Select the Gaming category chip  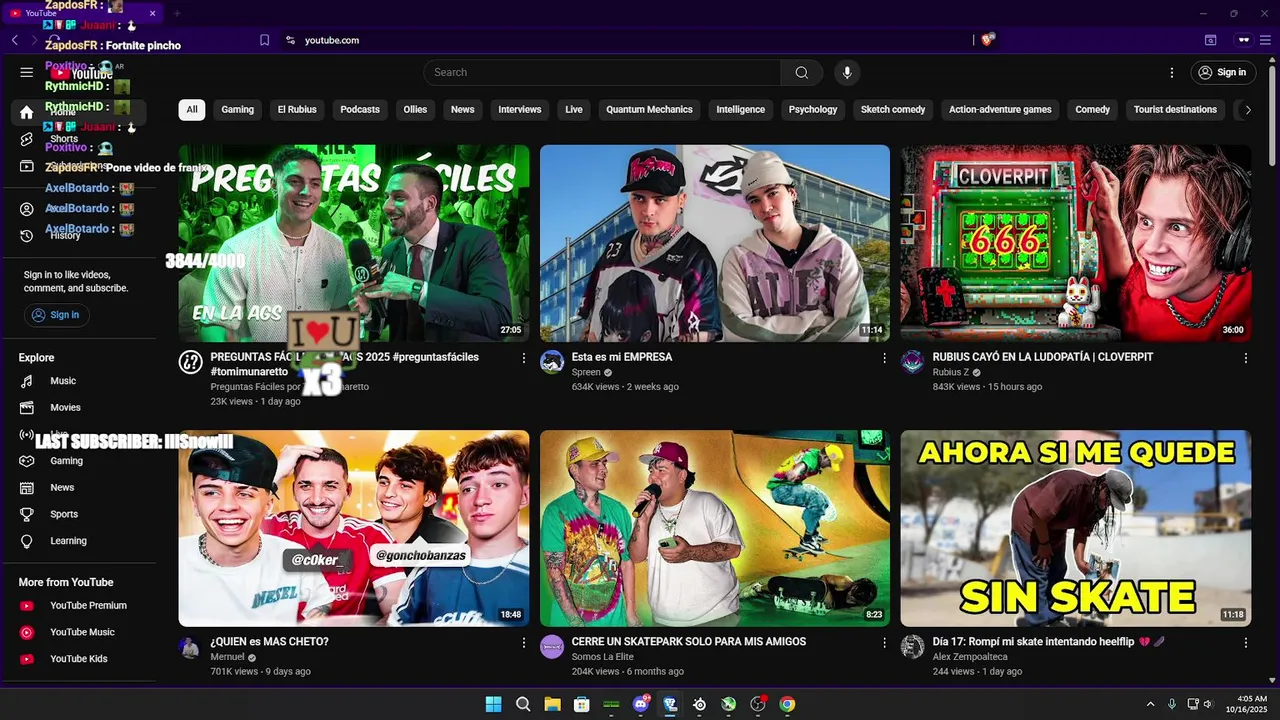click(x=238, y=110)
